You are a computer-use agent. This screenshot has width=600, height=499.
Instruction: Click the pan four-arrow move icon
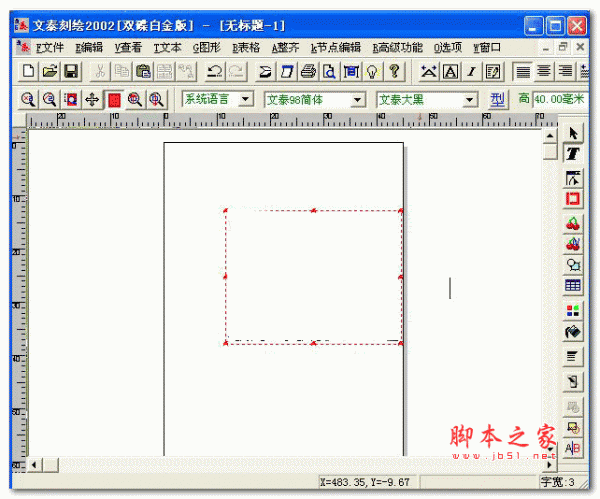tap(92, 100)
